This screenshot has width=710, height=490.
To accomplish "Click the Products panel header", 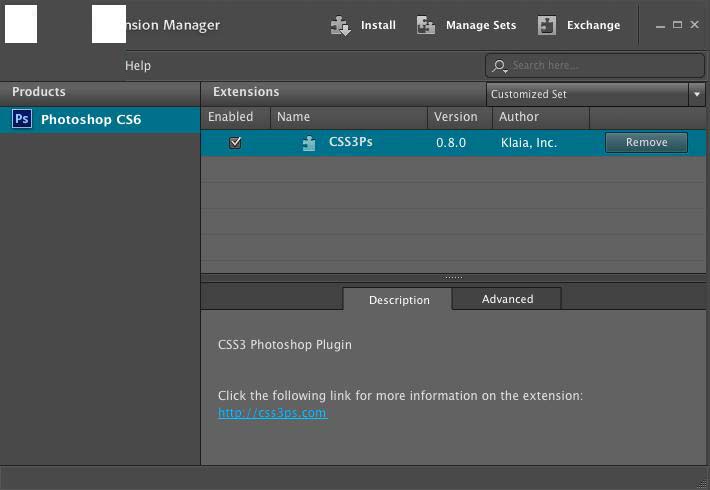I will point(100,93).
